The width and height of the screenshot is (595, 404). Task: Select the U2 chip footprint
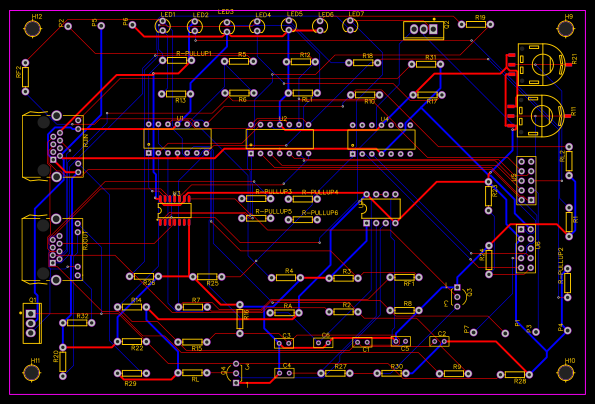280,139
